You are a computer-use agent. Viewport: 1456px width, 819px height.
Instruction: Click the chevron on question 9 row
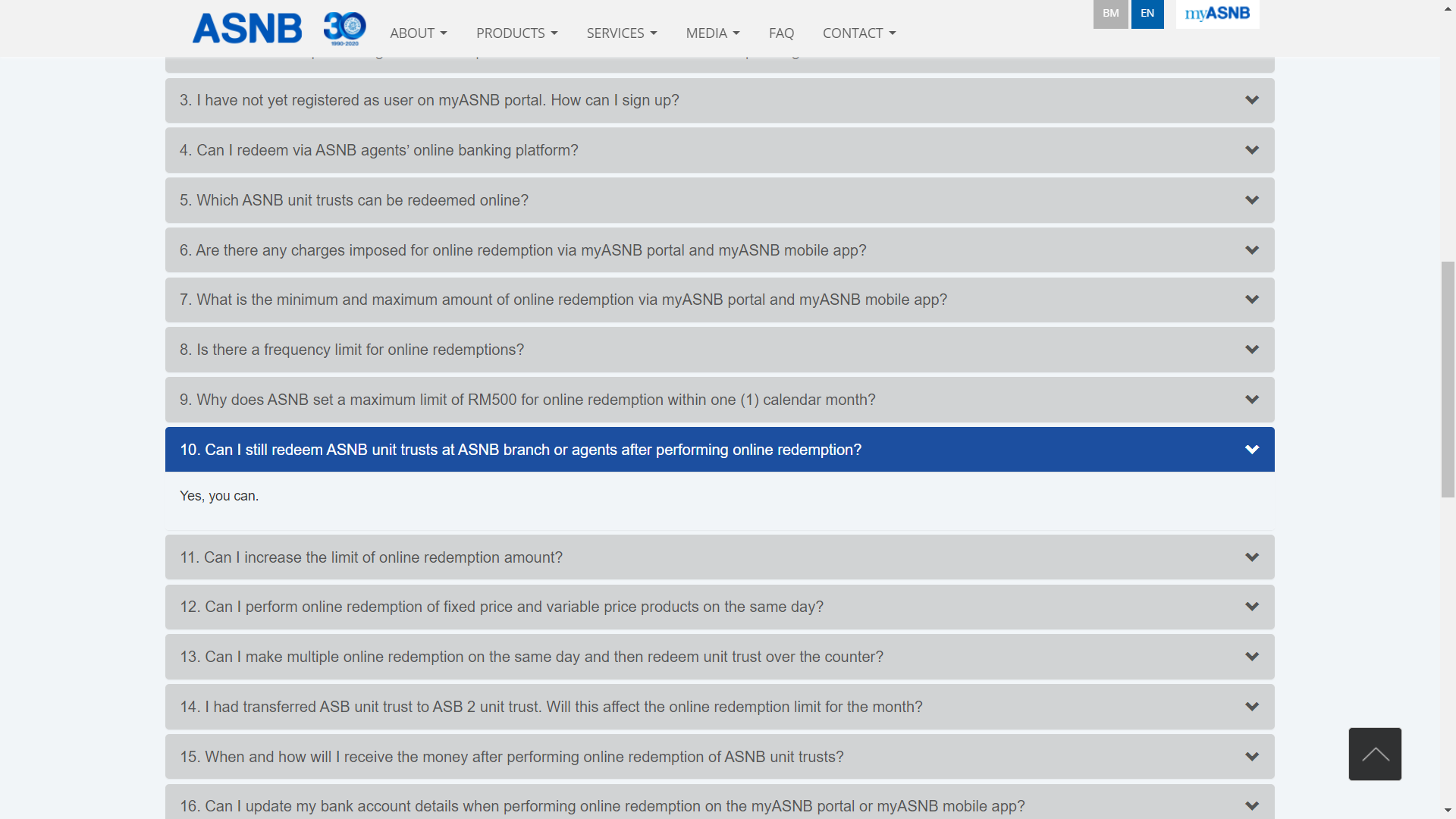(x=1252, y=400)
